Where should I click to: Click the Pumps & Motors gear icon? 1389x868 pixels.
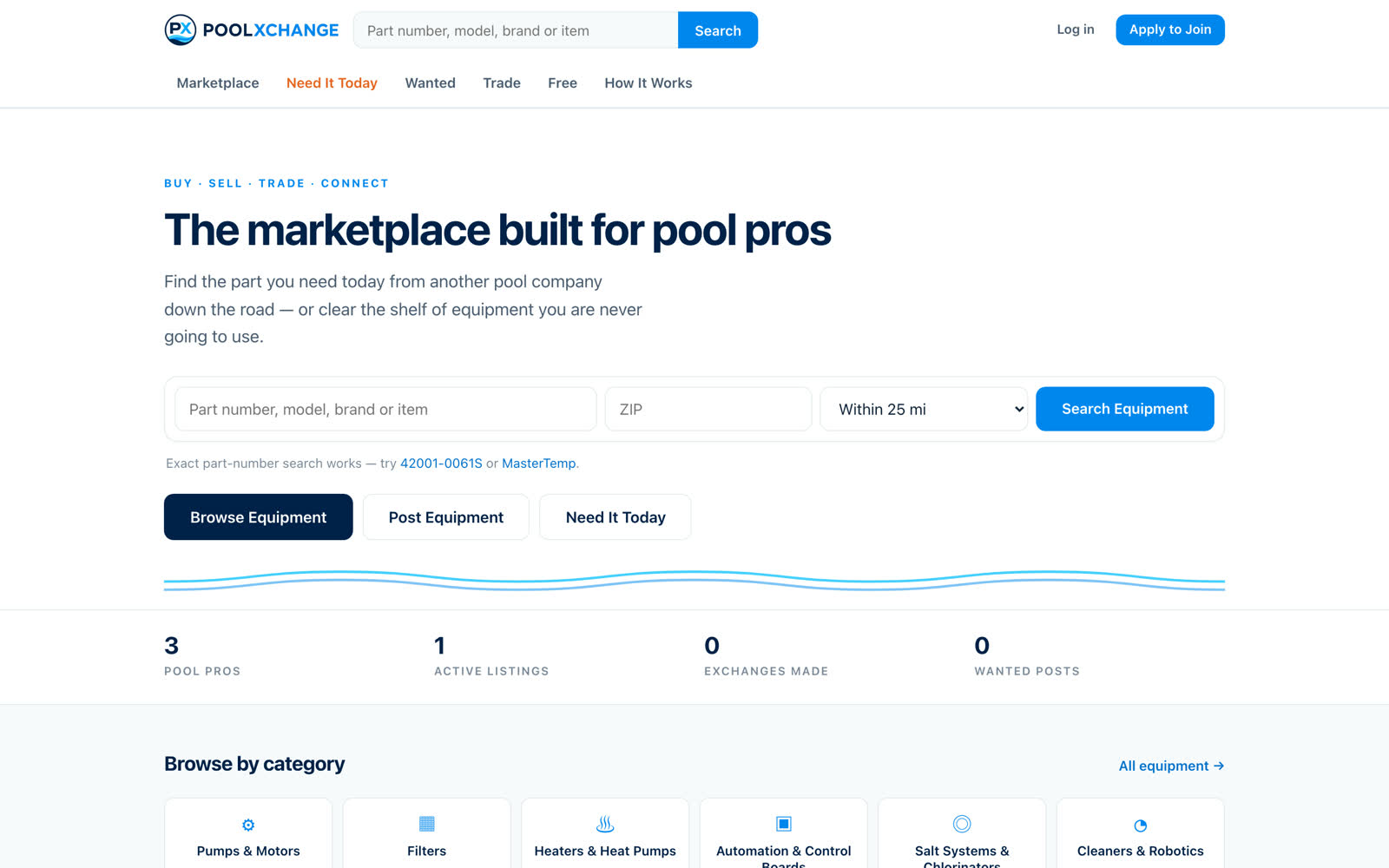coord(248,825)
